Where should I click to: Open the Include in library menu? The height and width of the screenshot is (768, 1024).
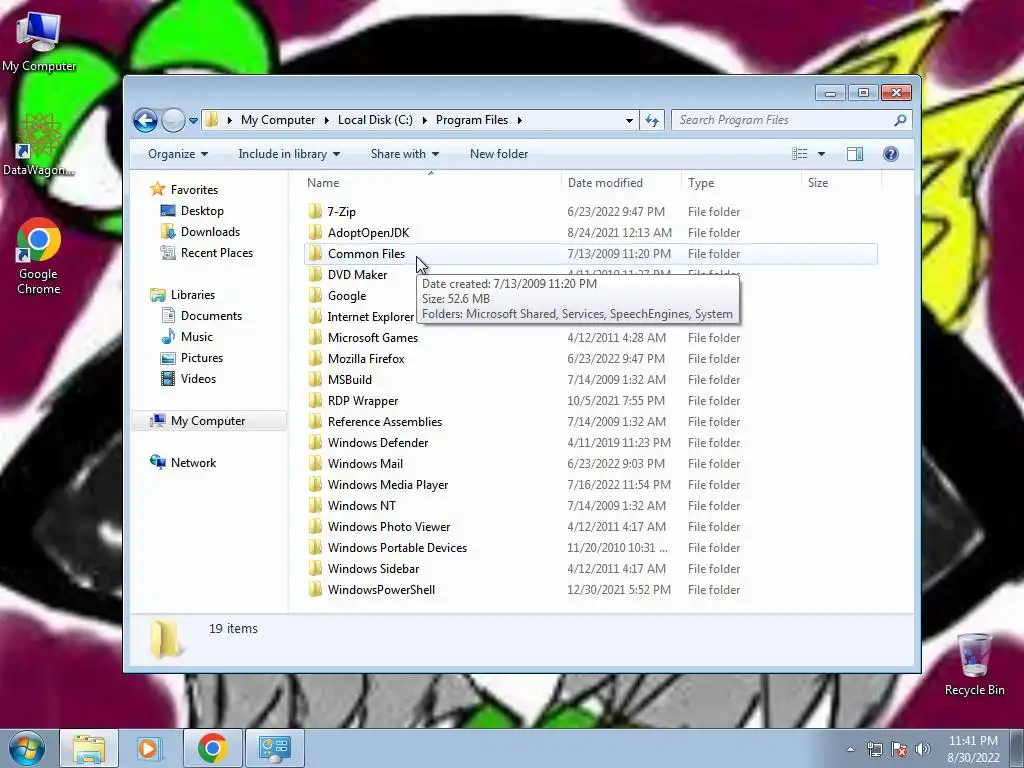(x=289, y=154)
